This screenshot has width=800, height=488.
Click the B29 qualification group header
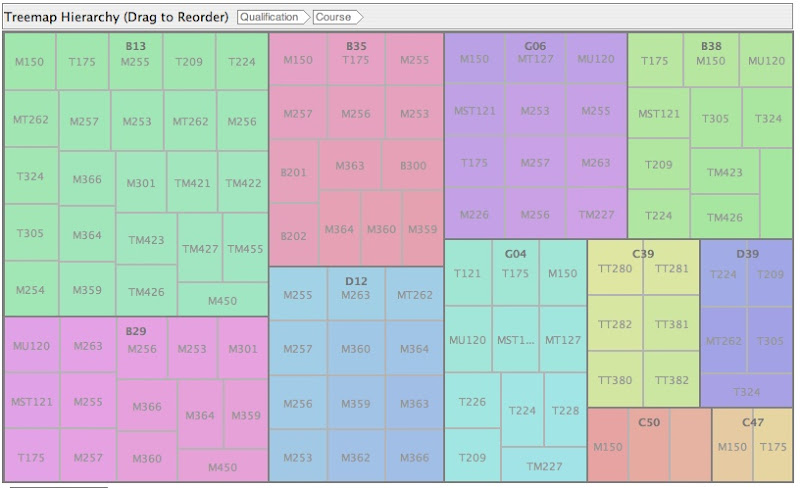135,329
